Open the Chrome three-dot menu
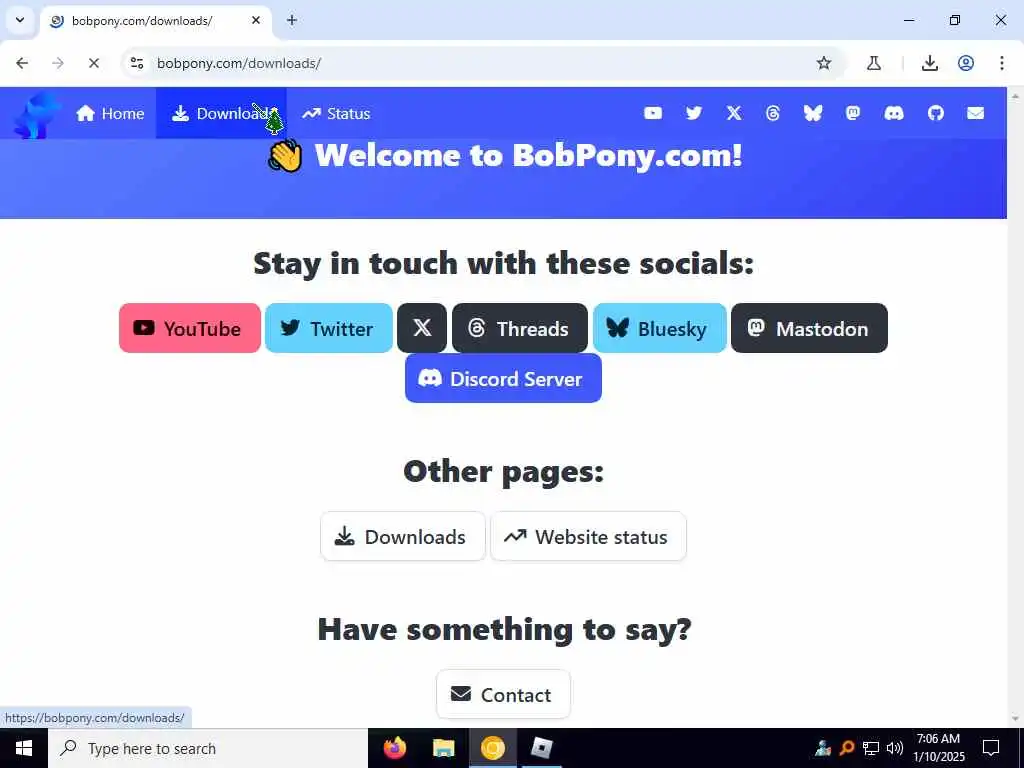Screen dimensions: 1024x768 [1001, 63]
